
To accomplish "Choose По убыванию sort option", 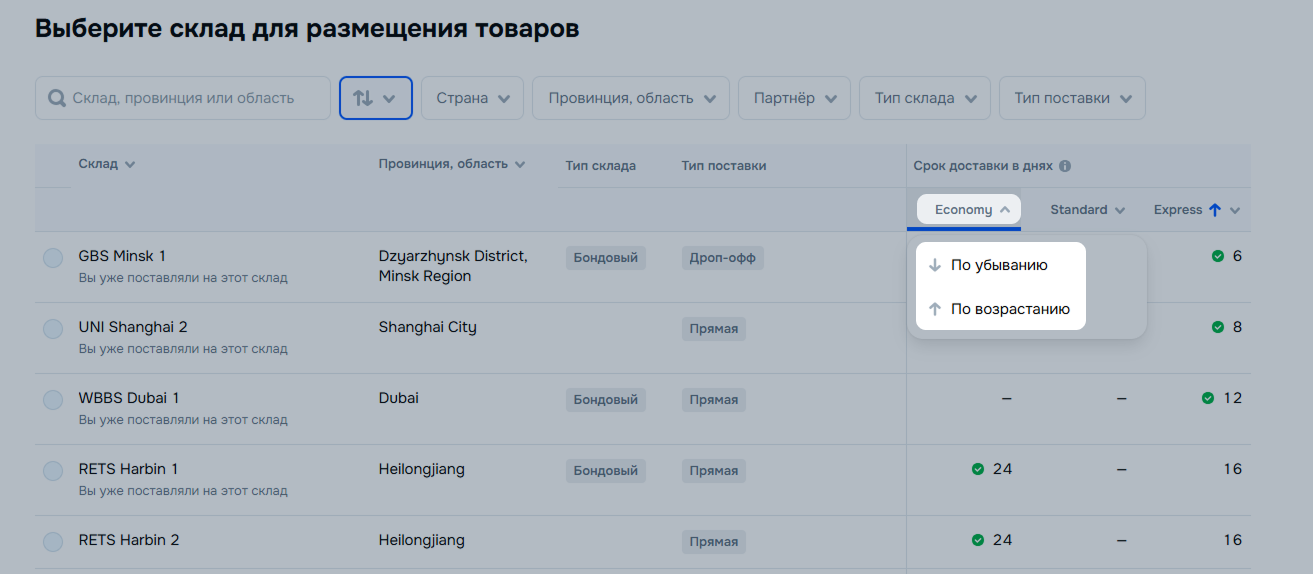I will [998, 265].
